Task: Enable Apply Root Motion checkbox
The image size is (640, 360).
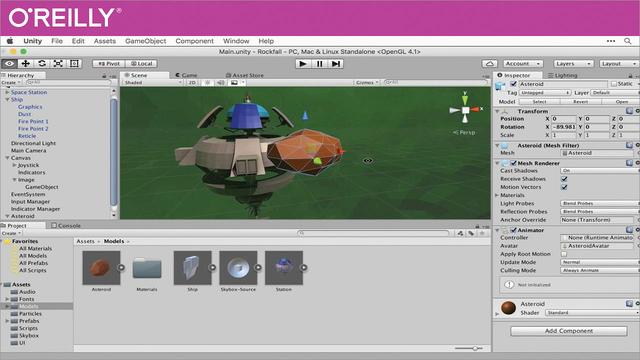Action: click(x=564, y=254)
